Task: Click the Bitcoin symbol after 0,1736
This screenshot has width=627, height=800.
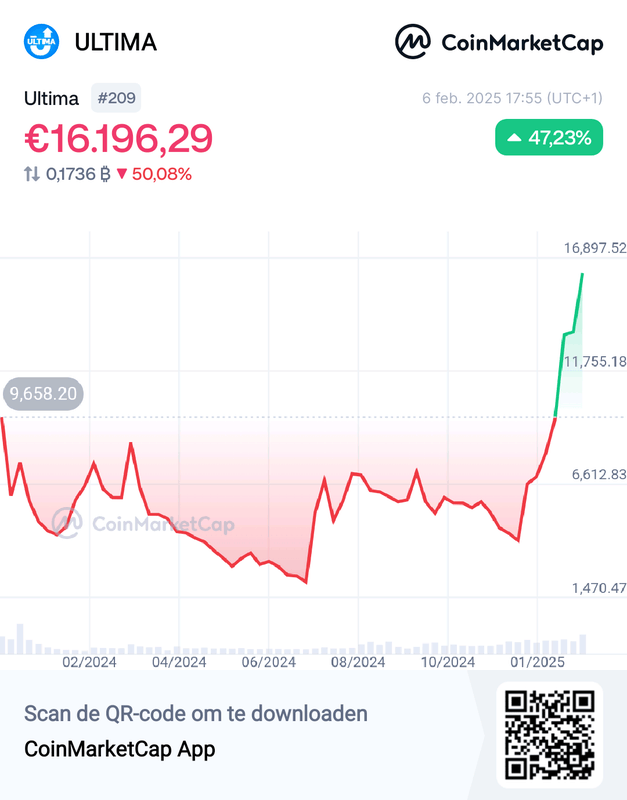Action: click(105, 174)
